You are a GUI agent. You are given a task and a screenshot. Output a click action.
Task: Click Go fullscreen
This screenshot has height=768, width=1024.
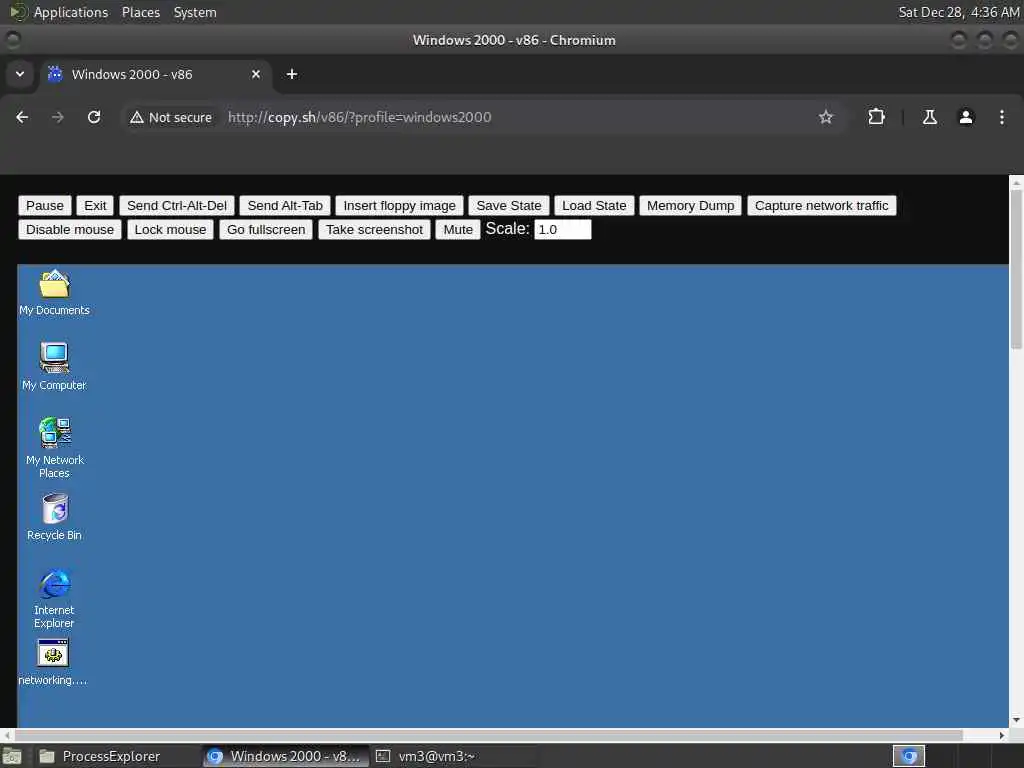266,230
